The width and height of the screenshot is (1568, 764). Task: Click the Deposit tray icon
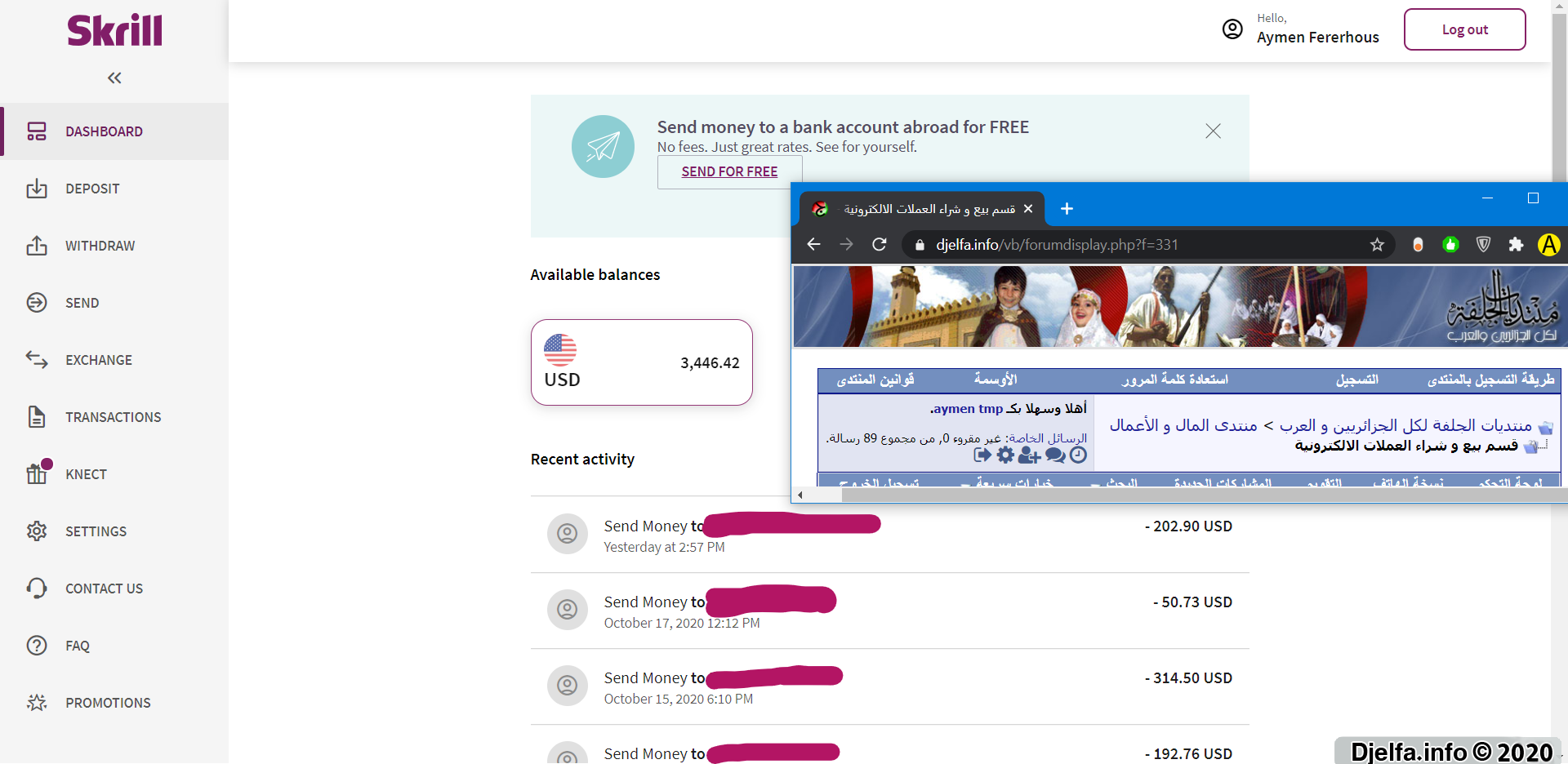pos(37,189)
